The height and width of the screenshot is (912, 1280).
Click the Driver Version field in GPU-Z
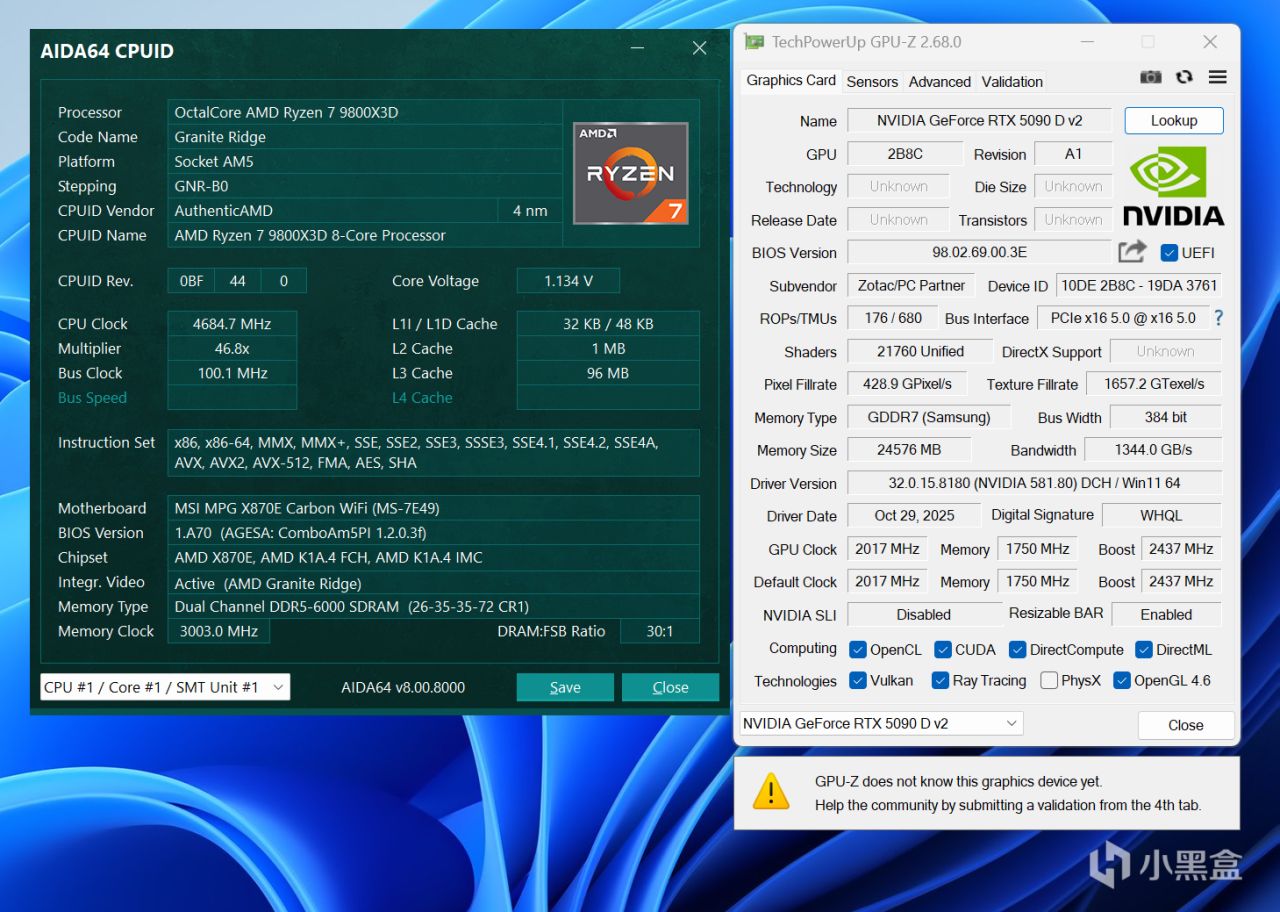1034,483
